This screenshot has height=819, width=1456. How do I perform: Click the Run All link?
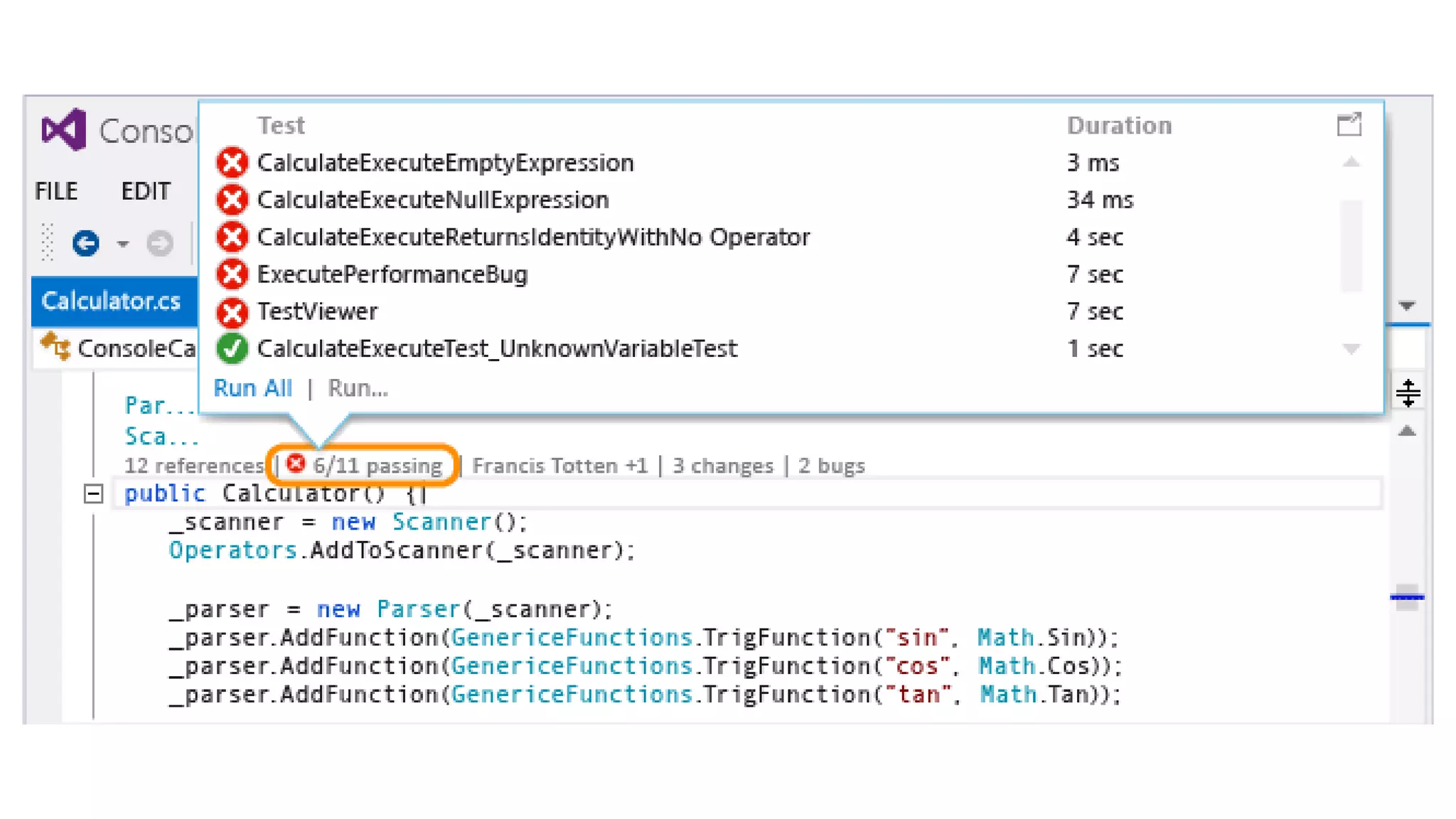pos(252,388)
